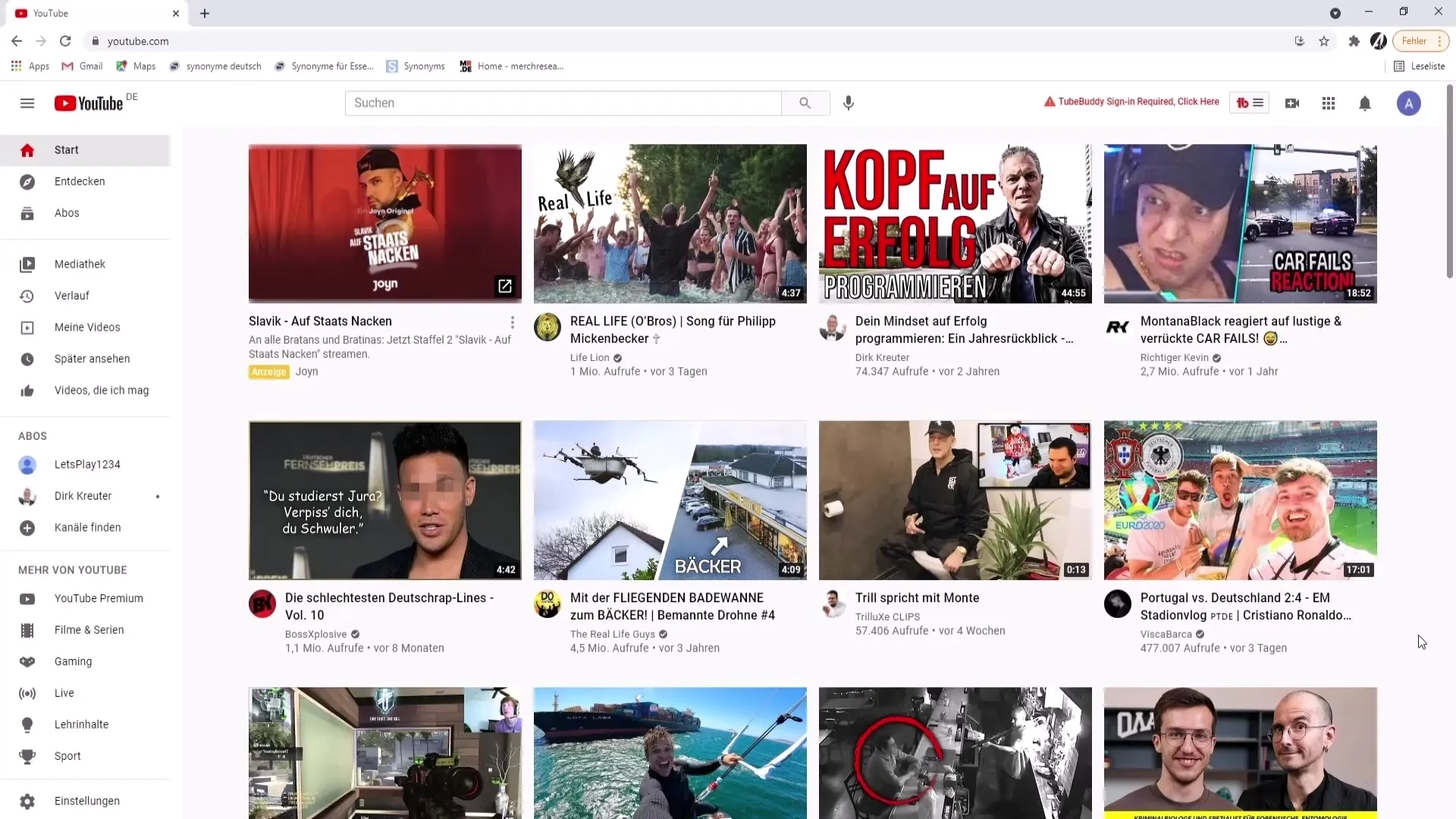1456x819 pixels.
Task: Click the Einstellungen gear icon
Action: pyautogui.click(x=27, y=801)
